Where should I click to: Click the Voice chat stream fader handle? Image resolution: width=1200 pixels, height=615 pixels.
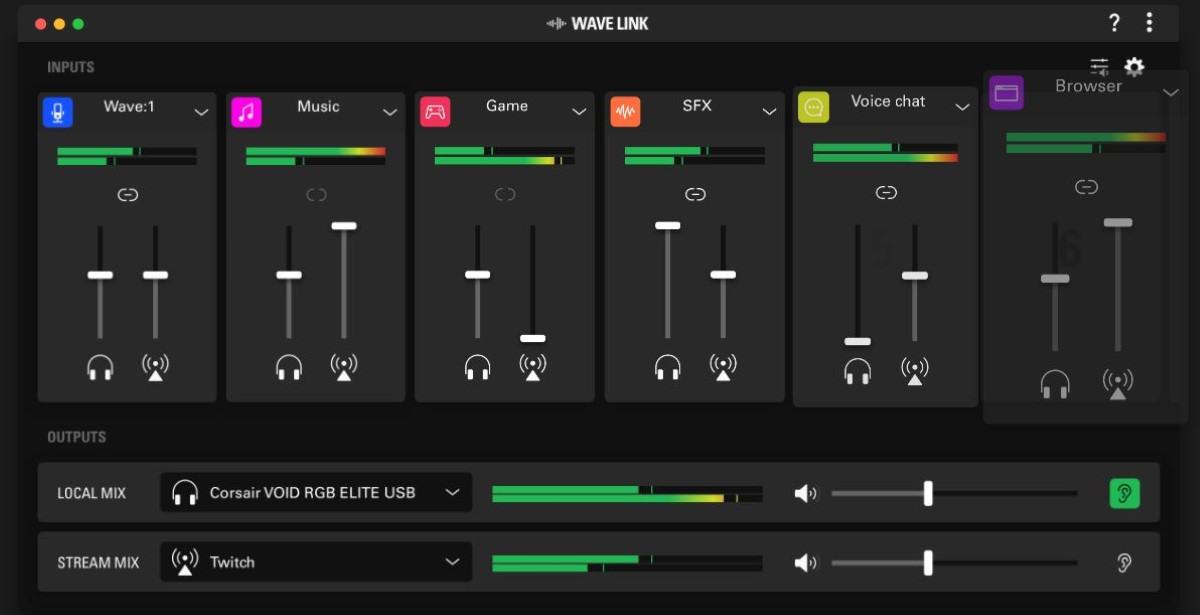click(x=914, y=276)
